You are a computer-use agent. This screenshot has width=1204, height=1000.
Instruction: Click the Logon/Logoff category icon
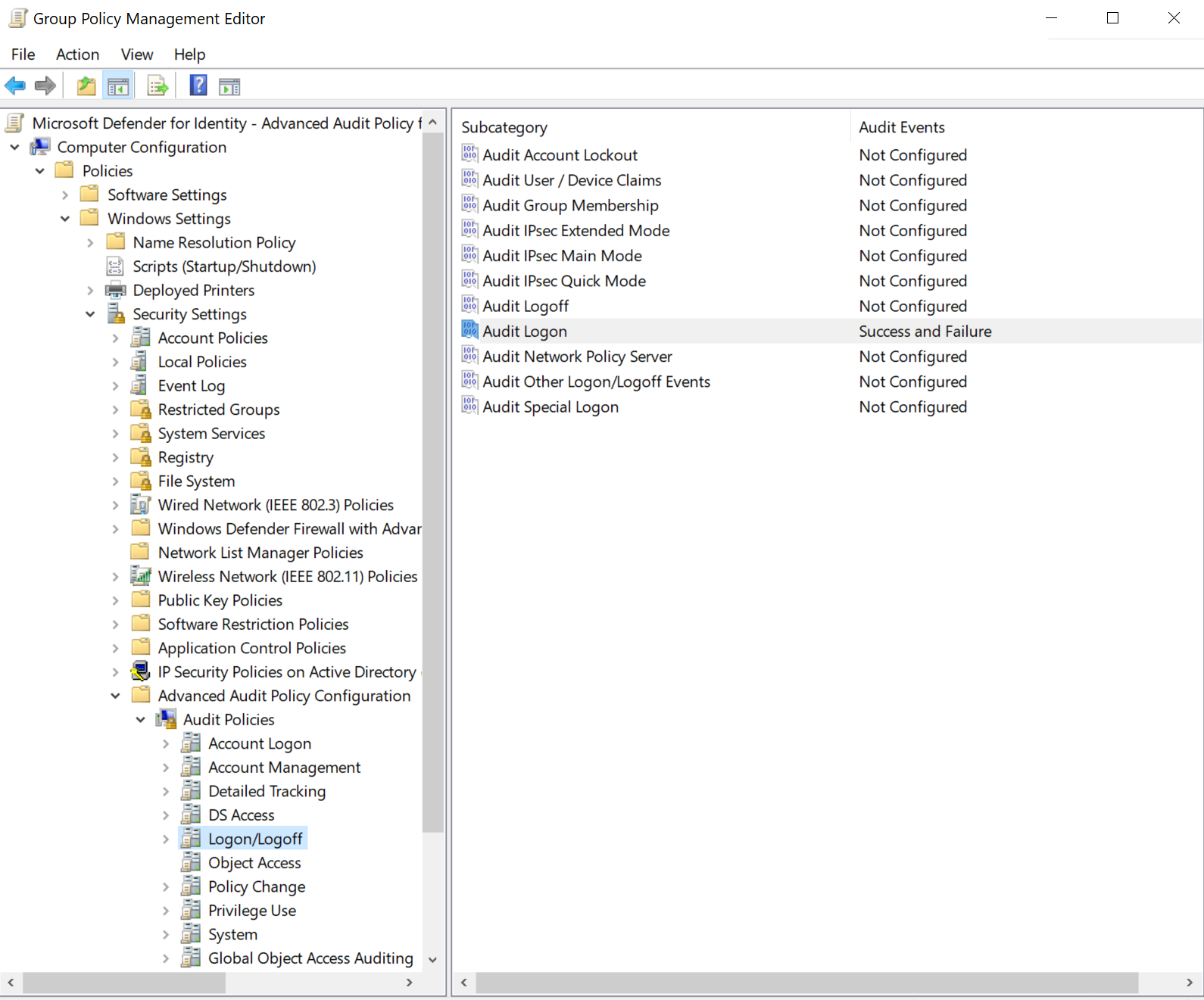point(191,839)
